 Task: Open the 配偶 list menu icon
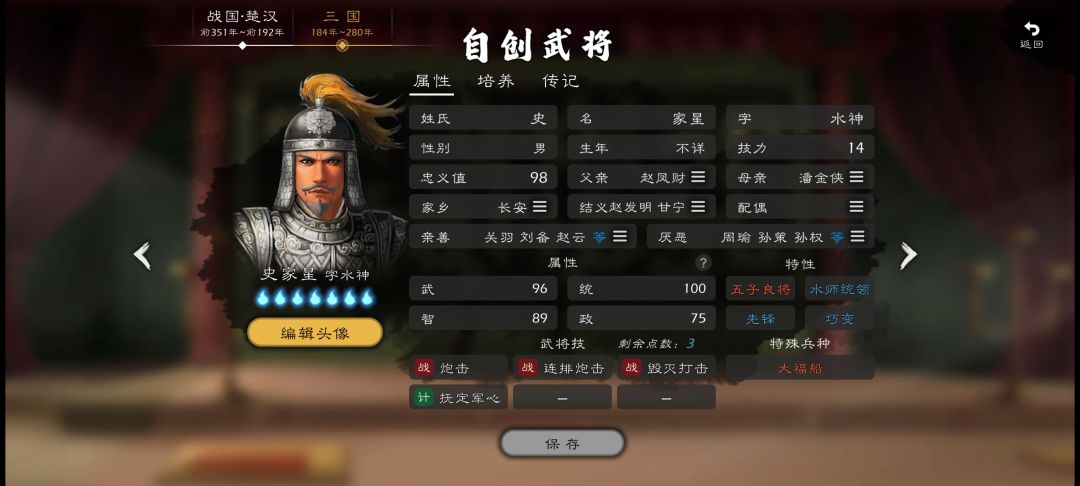856,207
